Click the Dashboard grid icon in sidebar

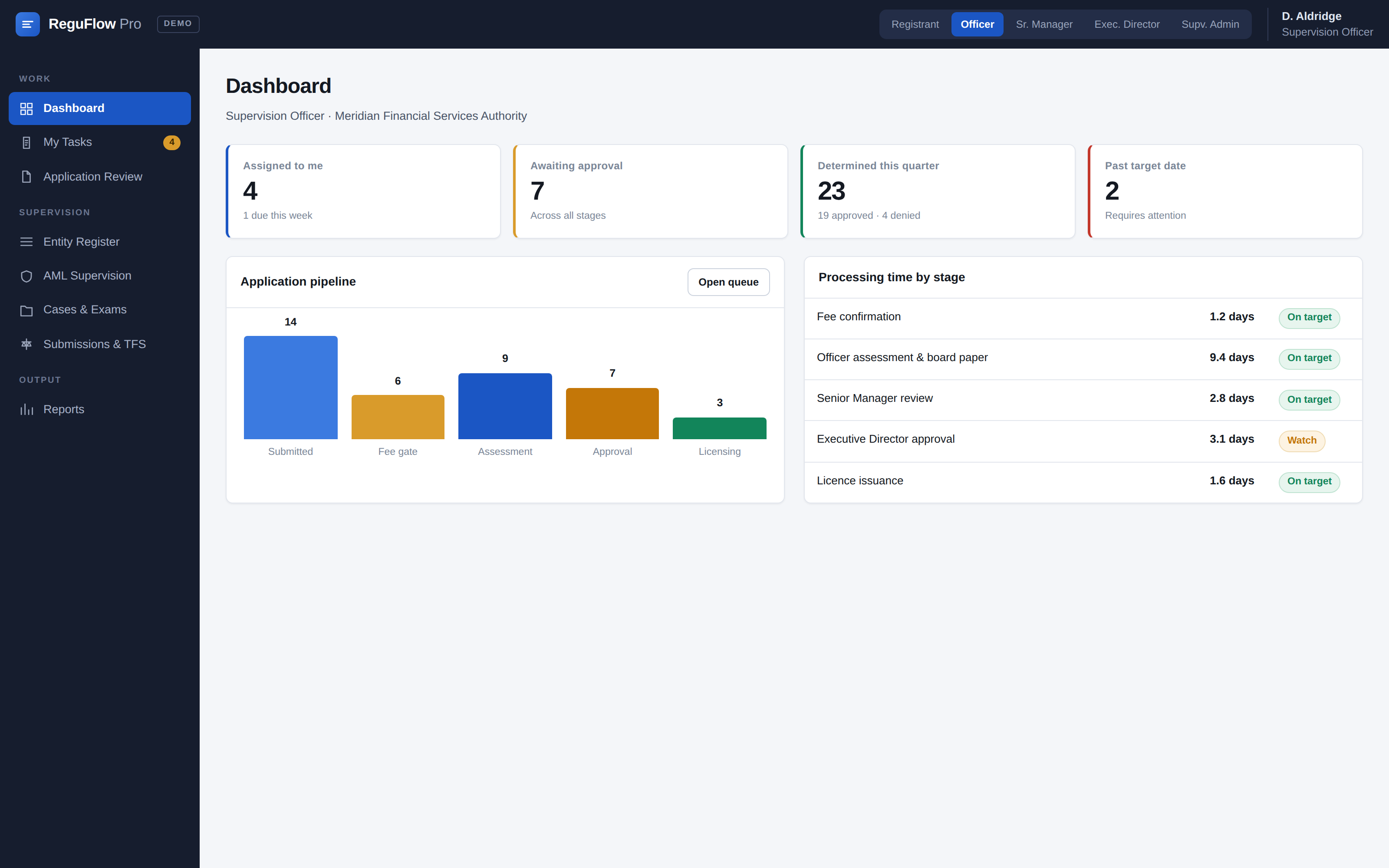tap(26, 108)
